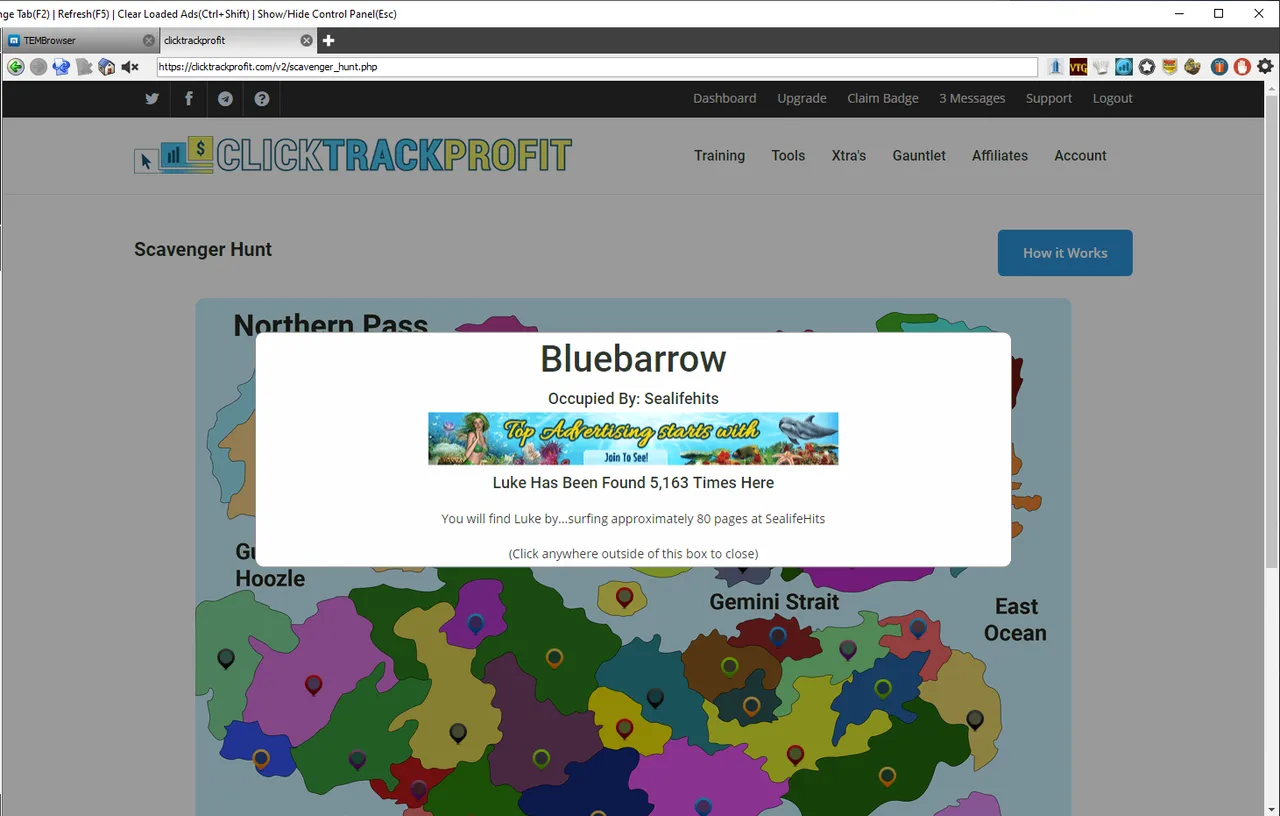Click the blue building toolbar icon
1280x816 pixels.
point(1056,67)
